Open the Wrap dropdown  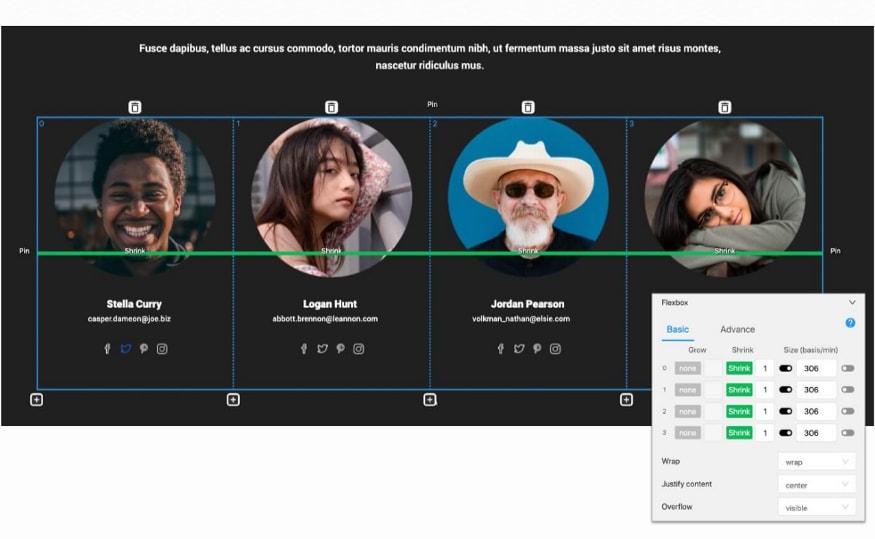point(816,462)
